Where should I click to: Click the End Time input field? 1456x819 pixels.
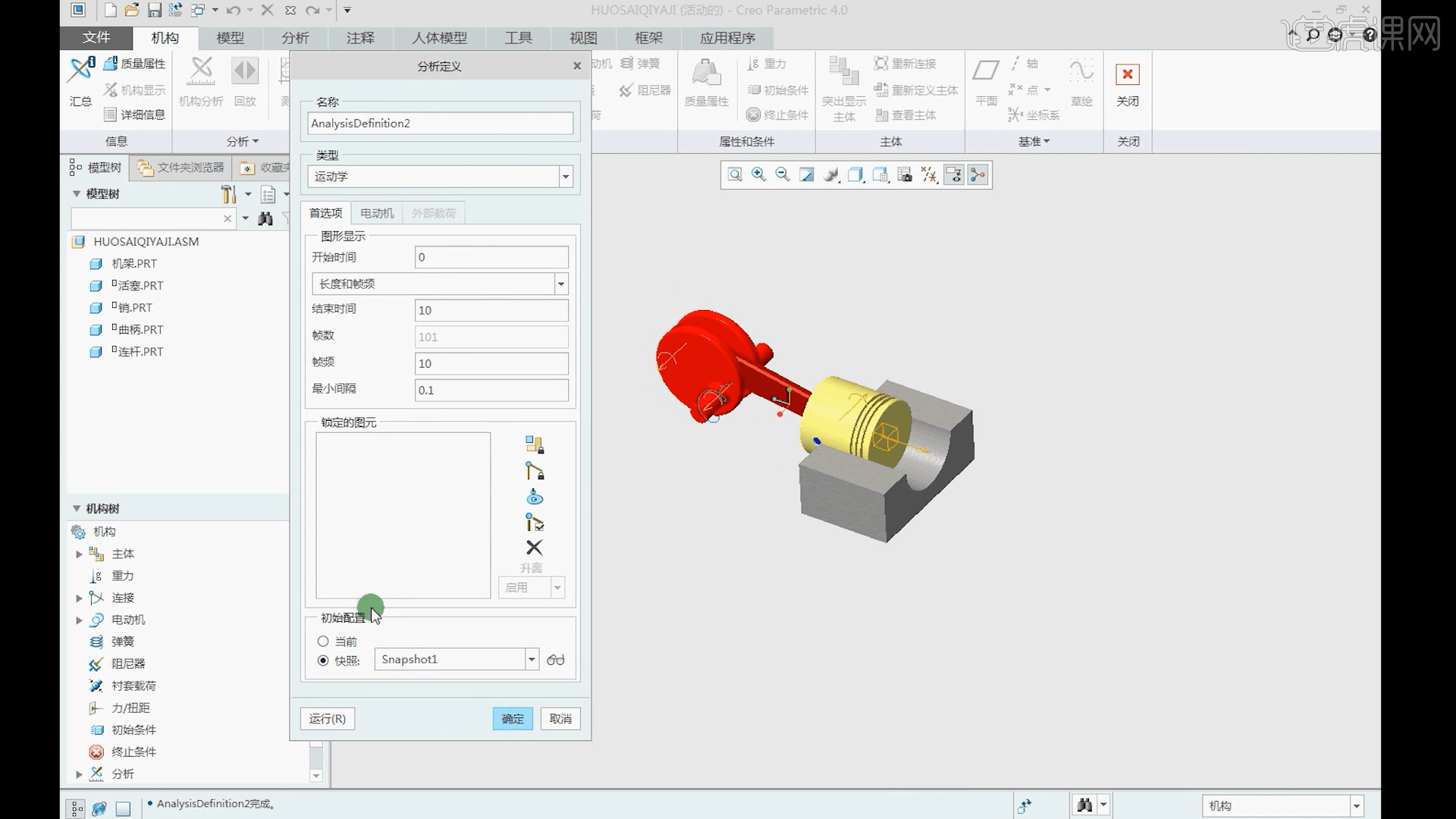[491, 310]
